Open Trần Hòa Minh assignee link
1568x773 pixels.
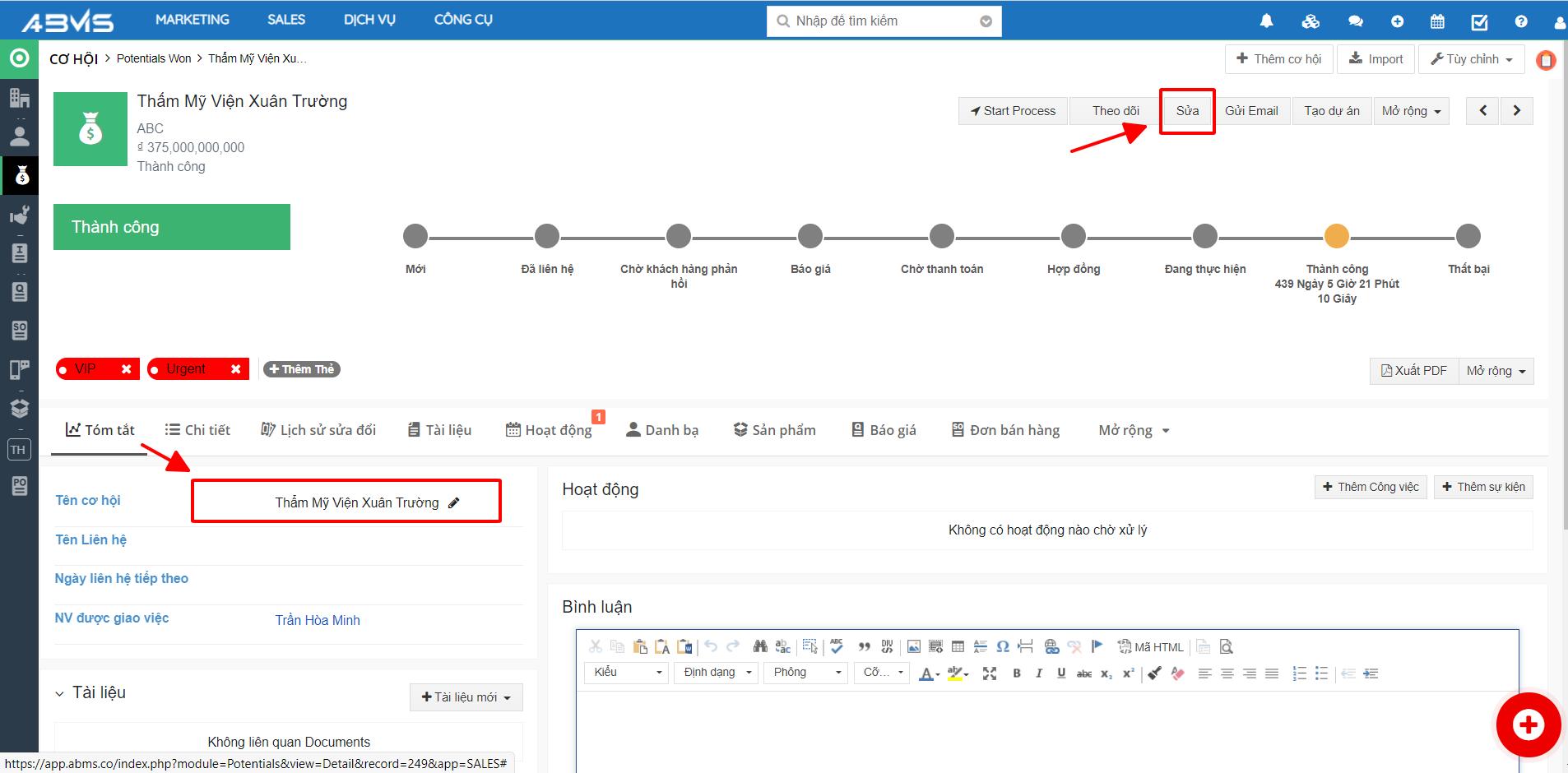click(x=318, y=620)
